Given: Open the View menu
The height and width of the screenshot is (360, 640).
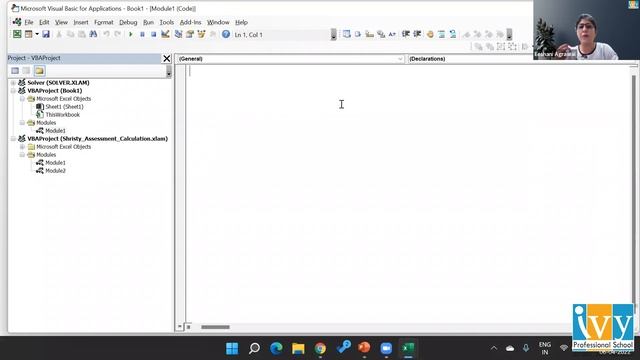Looking at the screenshot, I should (61, 22).
